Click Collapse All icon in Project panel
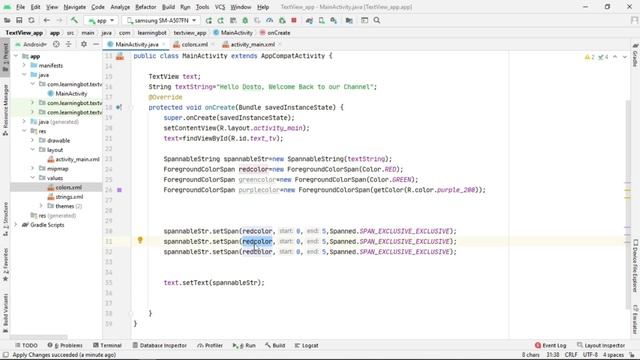 pyautogui.click(x=69, y=44)
